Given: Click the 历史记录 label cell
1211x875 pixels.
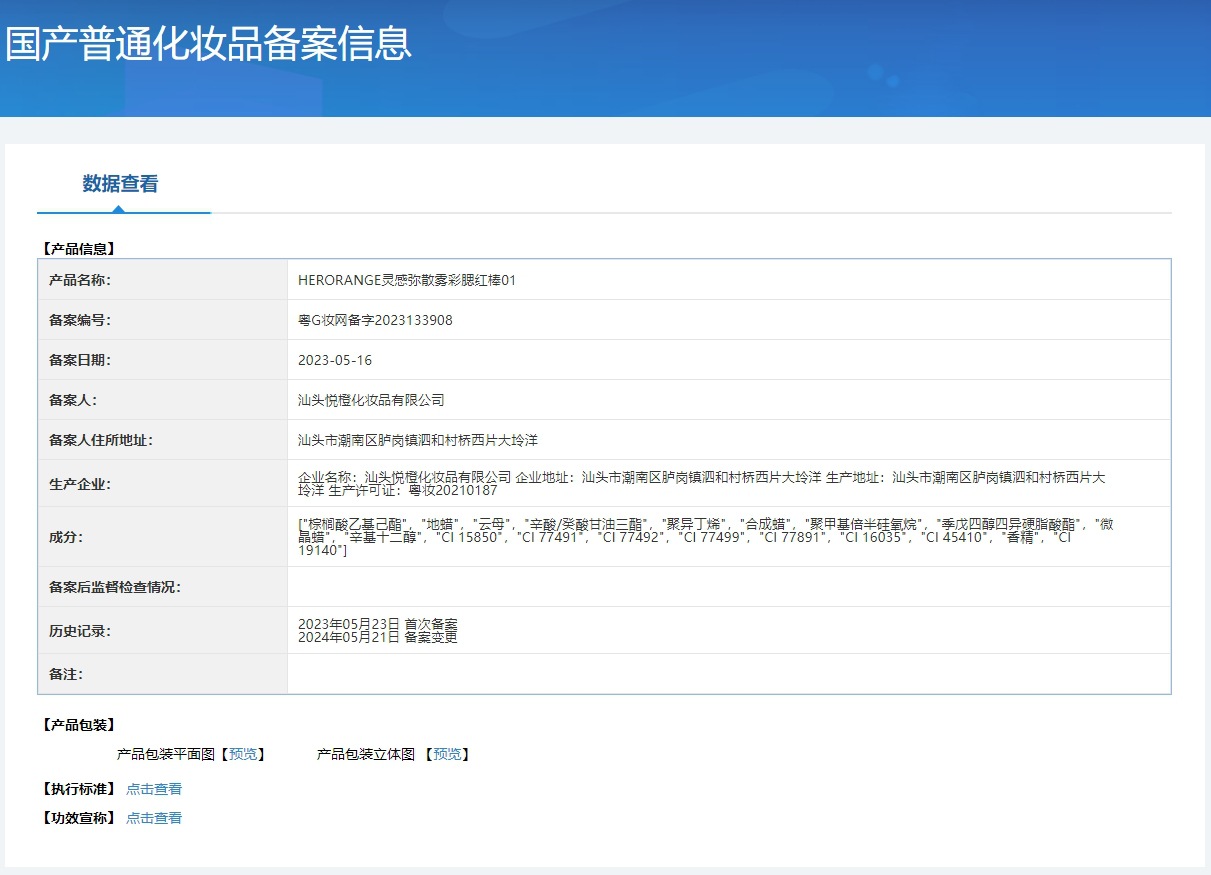Looking at the screenshot, I should 163,631.
